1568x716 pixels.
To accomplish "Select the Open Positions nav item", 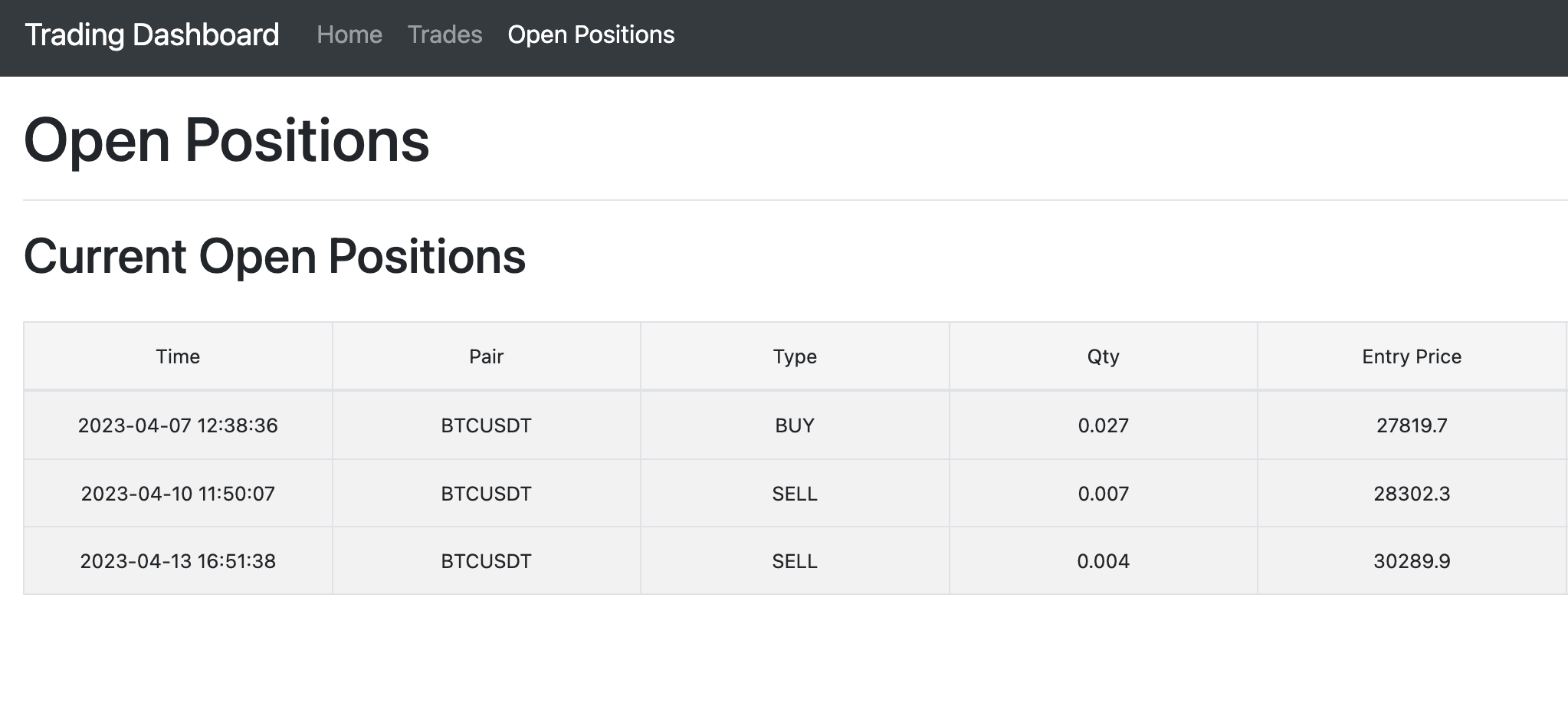I will [x=591, y=35].
